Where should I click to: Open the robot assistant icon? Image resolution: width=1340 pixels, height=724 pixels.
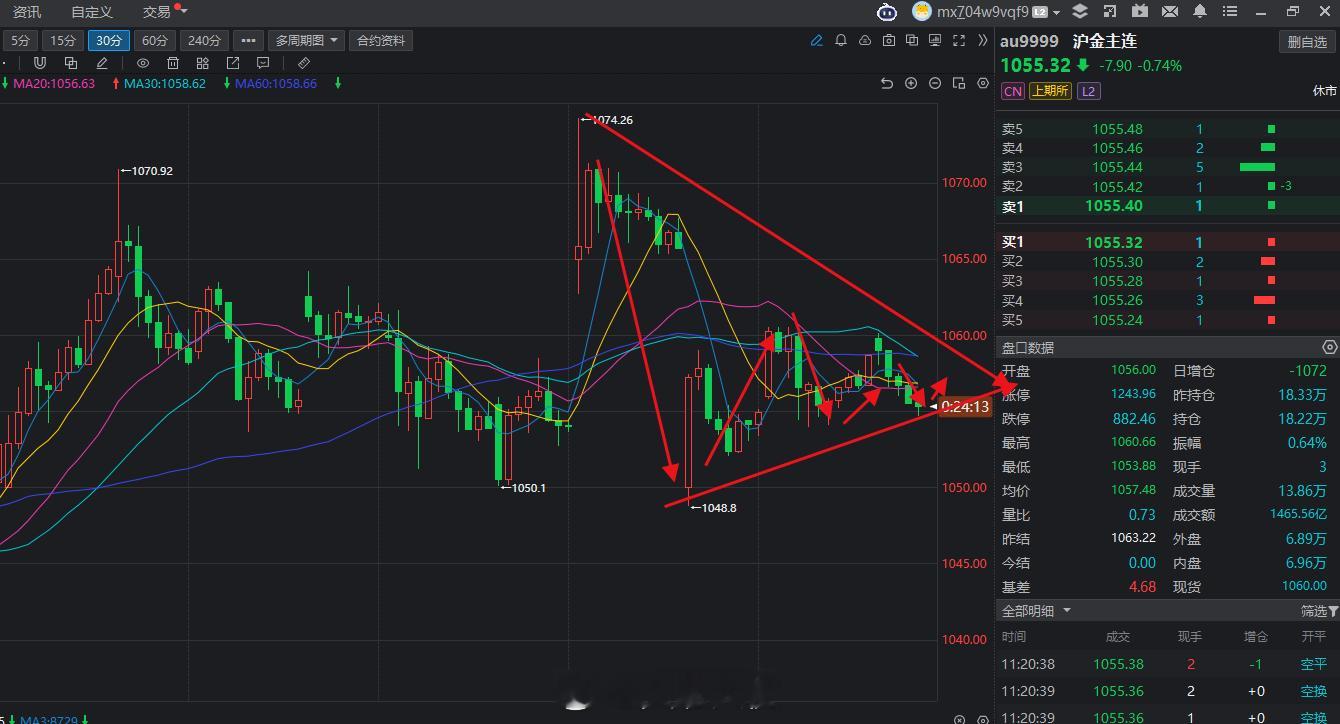click(887, 12)
